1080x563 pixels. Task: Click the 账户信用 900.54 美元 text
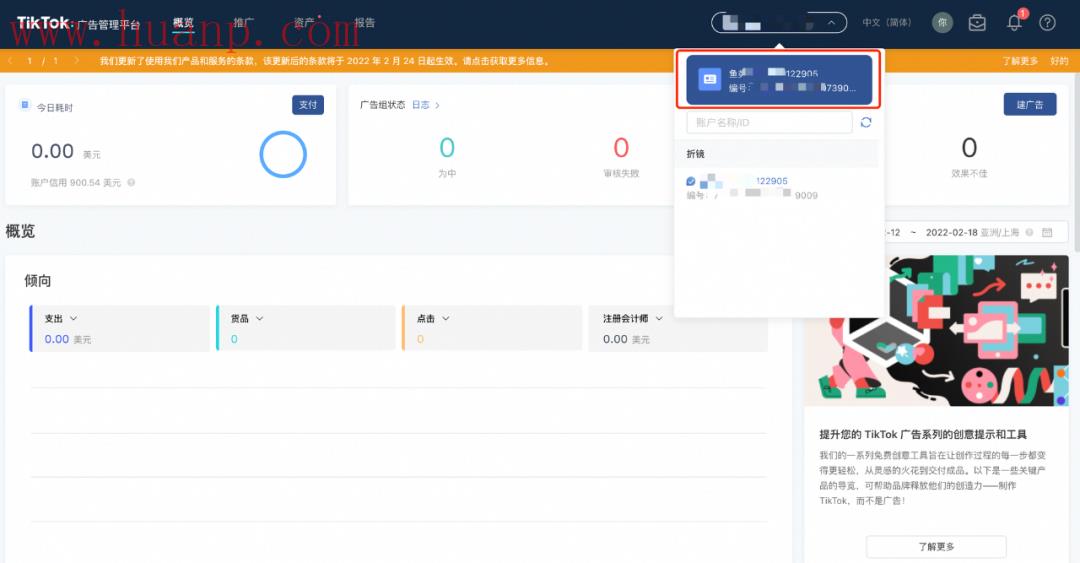[x=76, y=183]
